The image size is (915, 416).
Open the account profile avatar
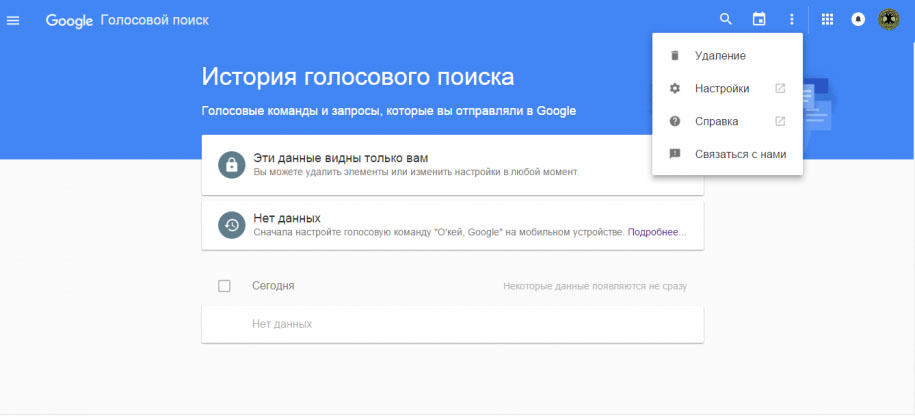click(x=889, y=19)
